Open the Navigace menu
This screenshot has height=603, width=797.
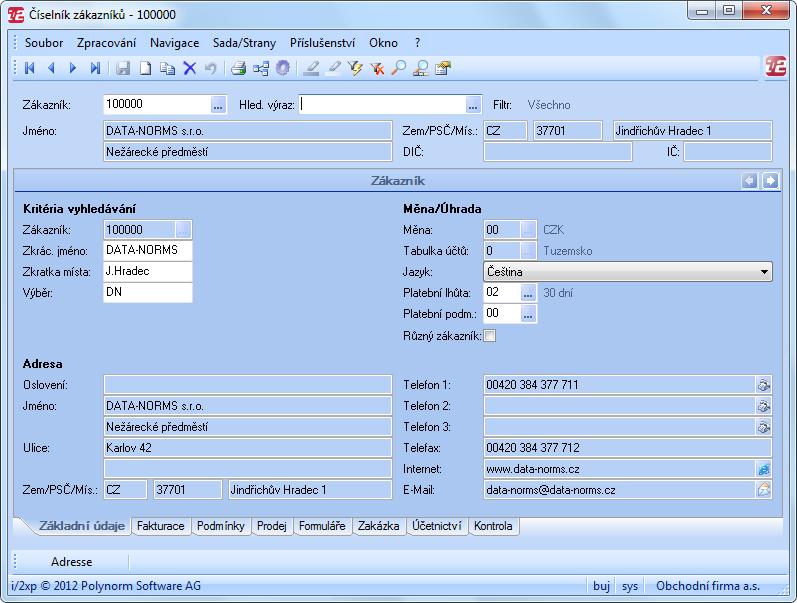pyautogui.click(x=174, y=43)
